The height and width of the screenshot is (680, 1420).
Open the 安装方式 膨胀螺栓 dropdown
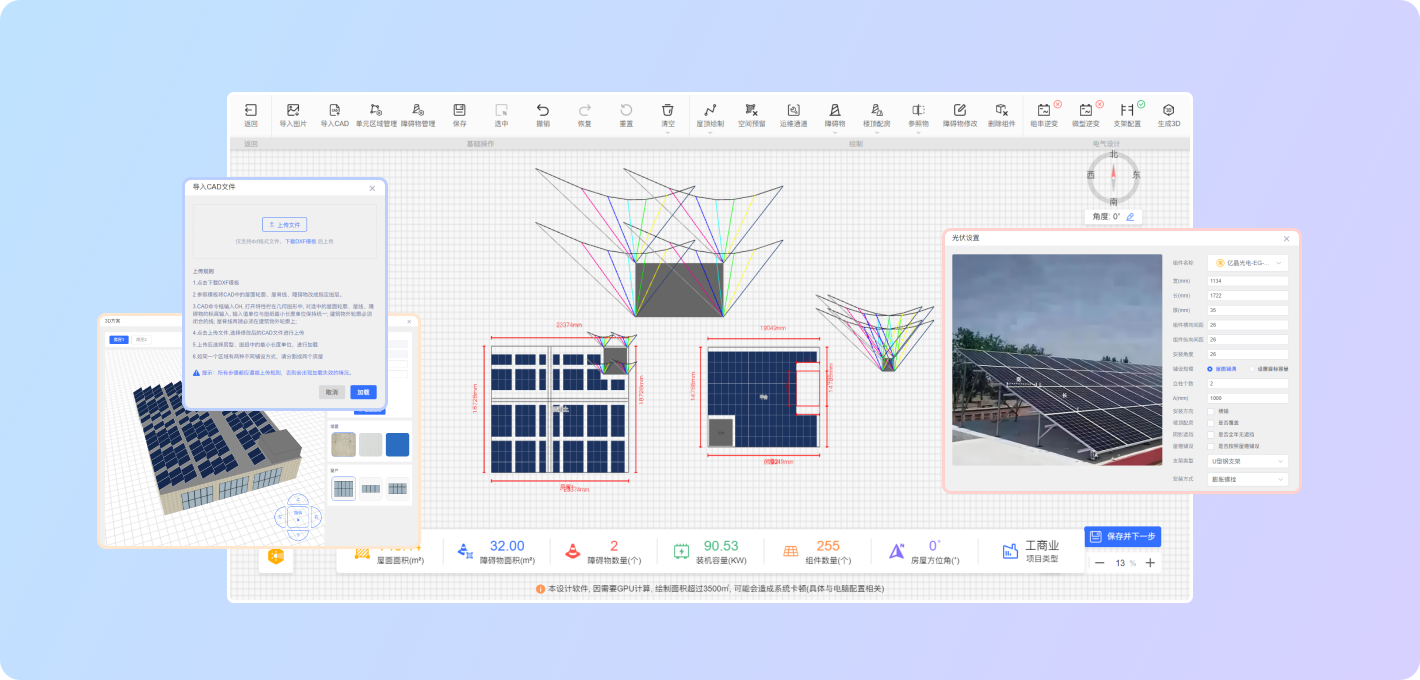point(1248,479)
